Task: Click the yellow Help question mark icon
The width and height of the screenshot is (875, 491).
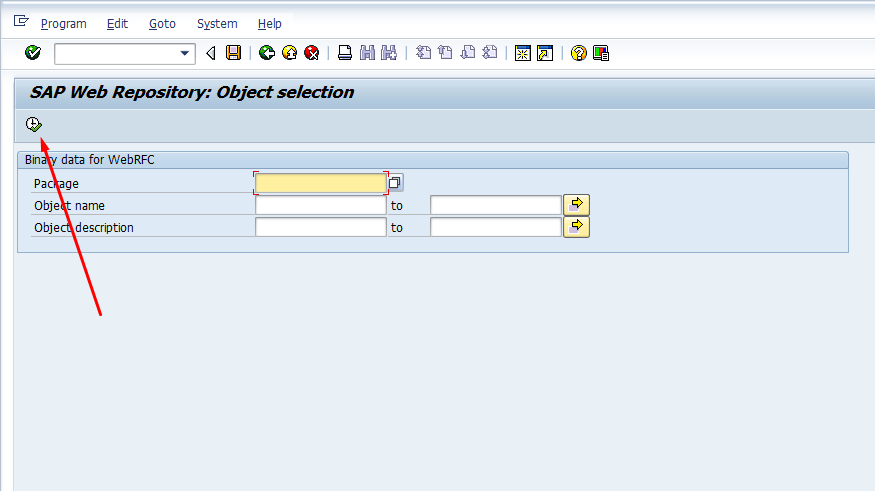Action: tap(579, 53)
